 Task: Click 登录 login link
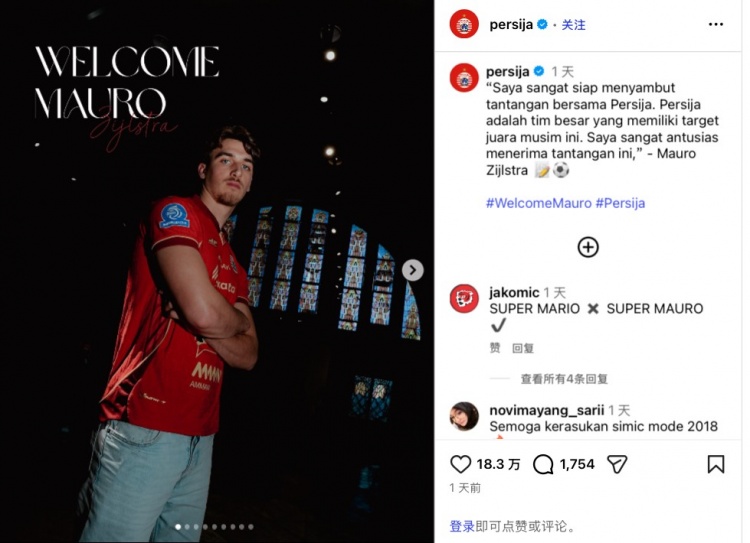tap(462, 527)
